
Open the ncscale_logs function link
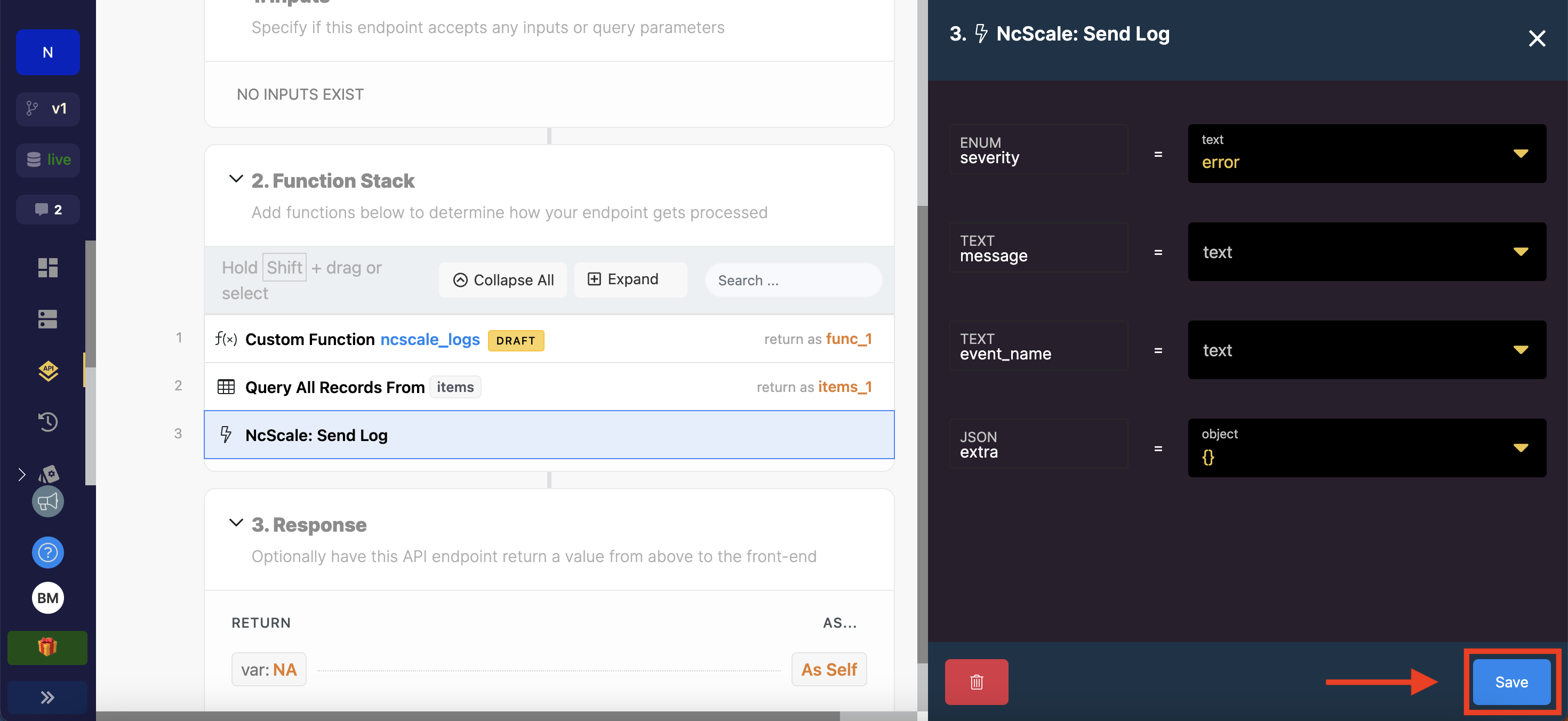coord(430,340)
